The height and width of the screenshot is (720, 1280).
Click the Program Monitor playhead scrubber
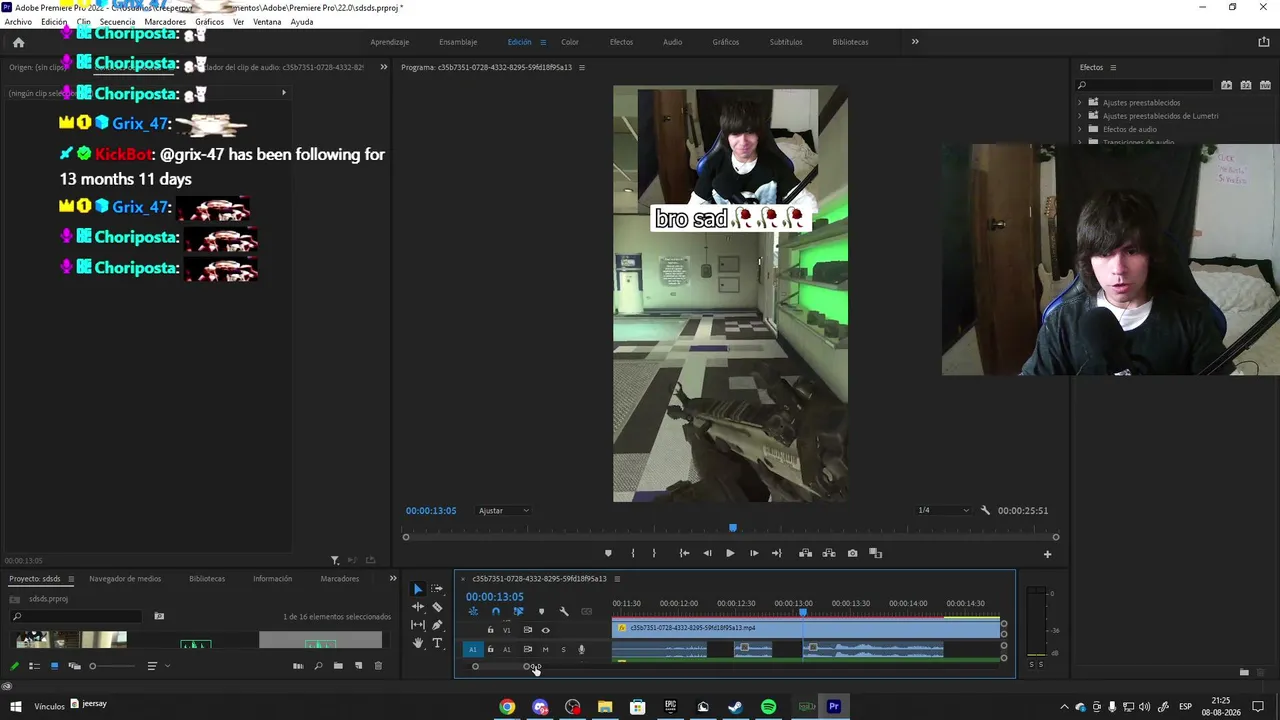(x=733, y=528)
